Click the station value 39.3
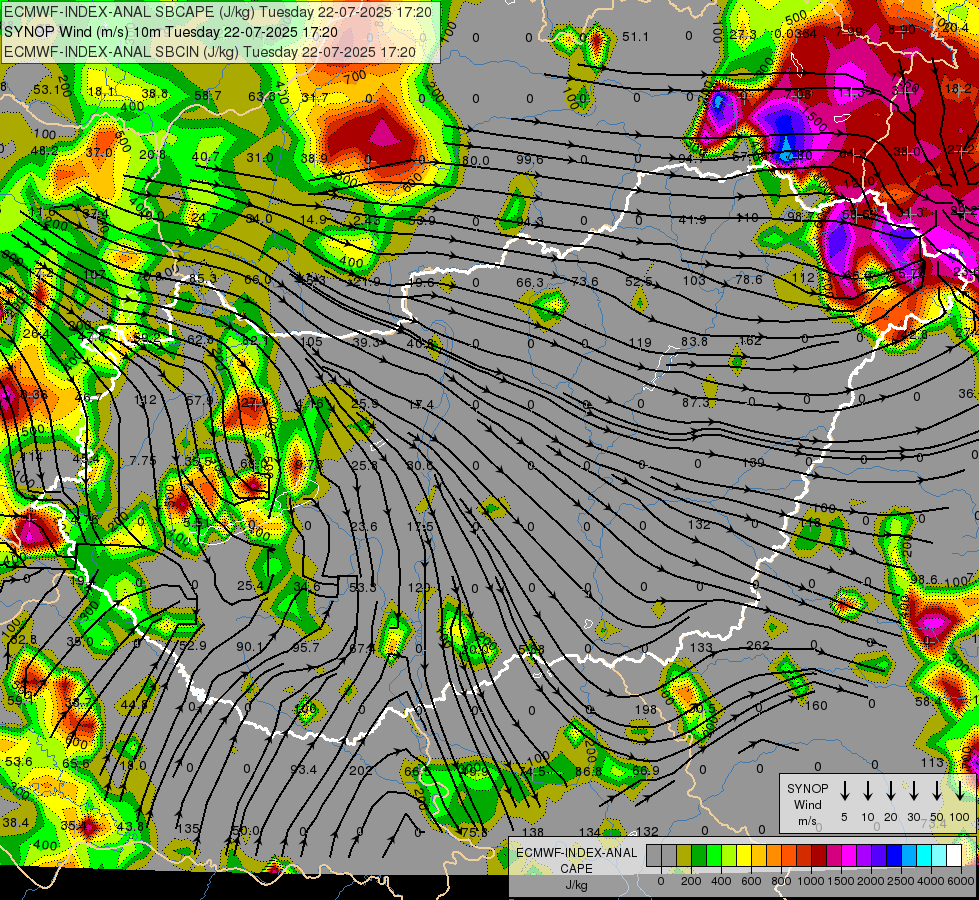The image size is (979, 900). point(366,342)
